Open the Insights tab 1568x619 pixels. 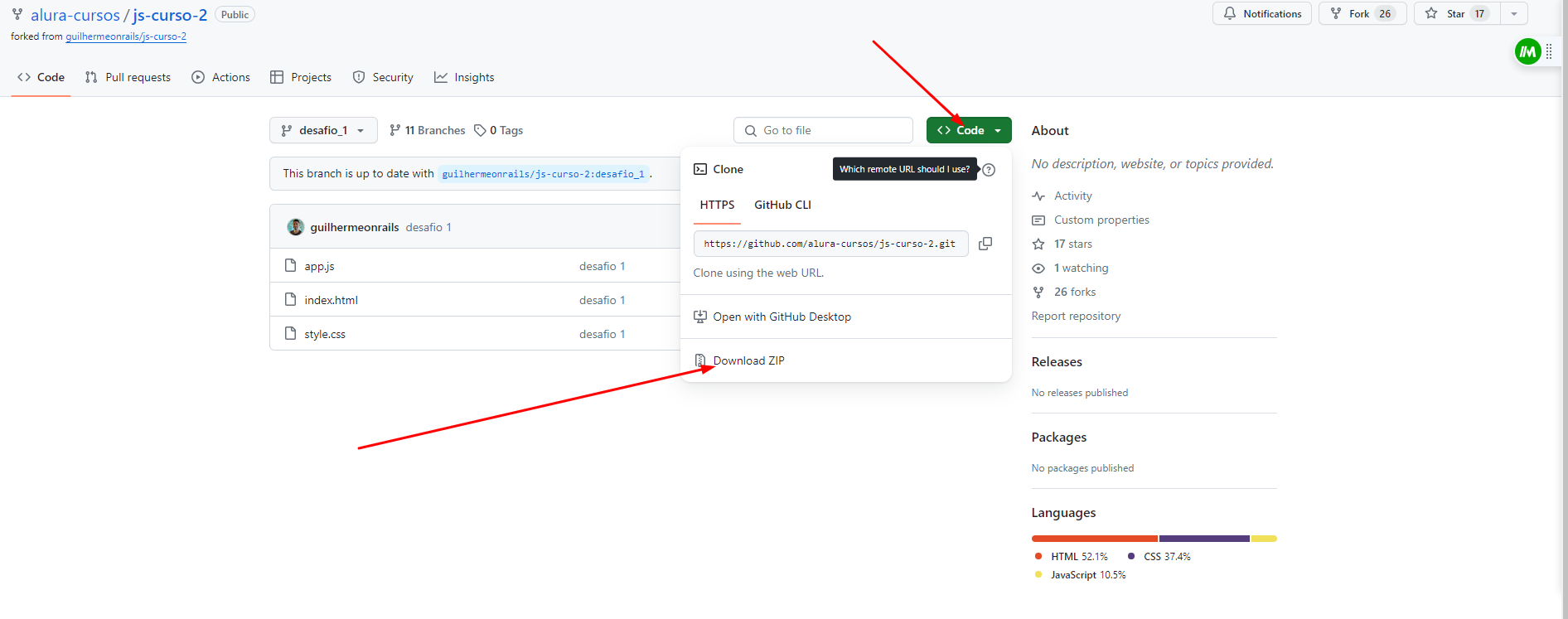[x=464, y=77]
